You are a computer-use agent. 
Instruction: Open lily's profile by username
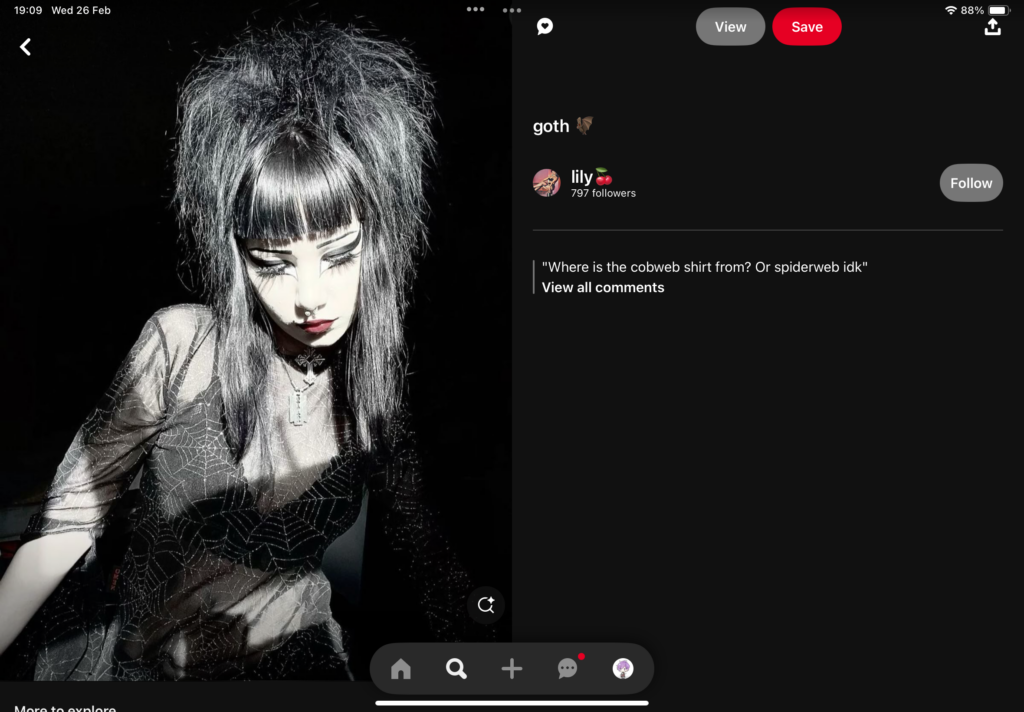[x=592, y=176]
